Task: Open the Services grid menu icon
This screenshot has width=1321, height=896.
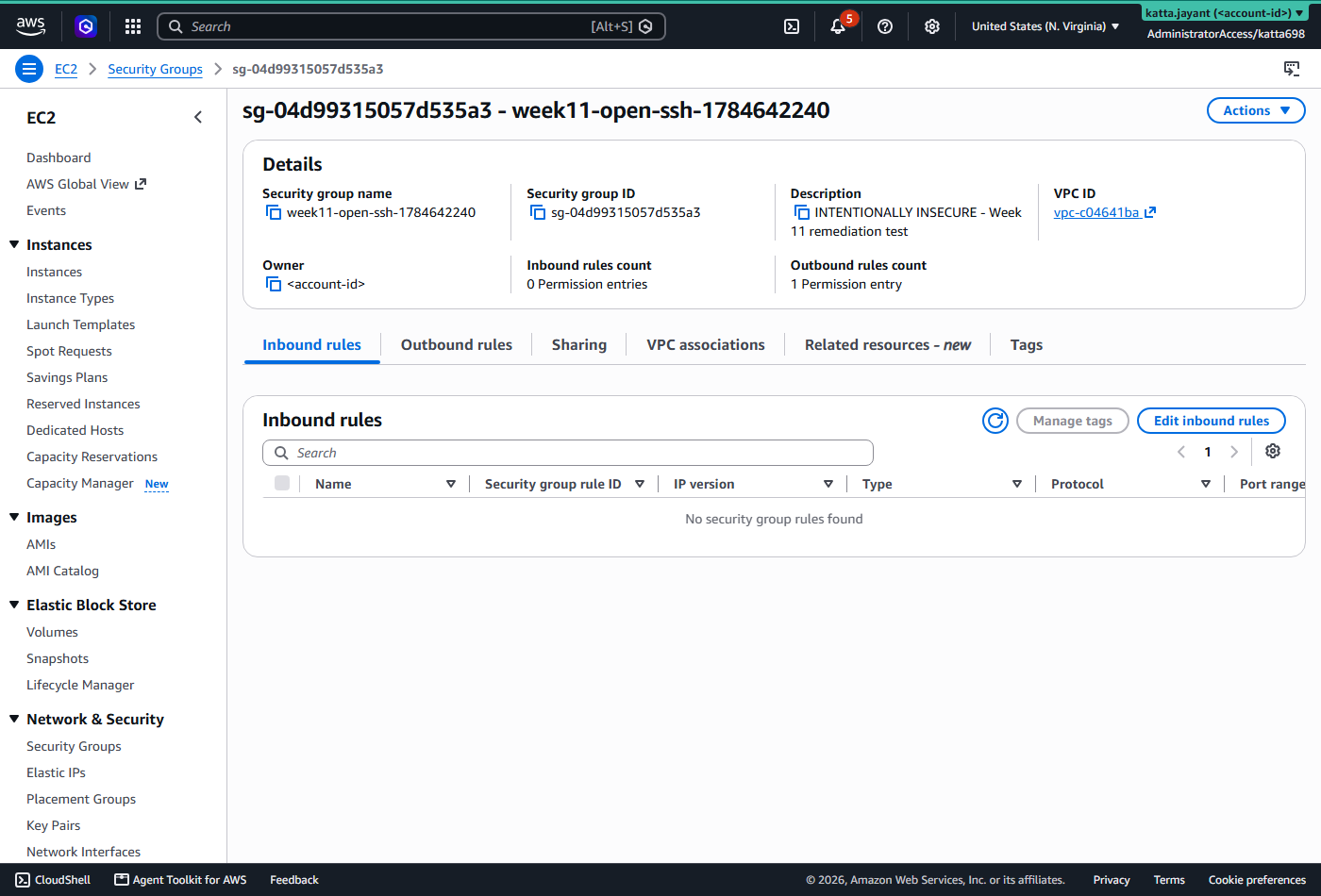Action: 133,26
